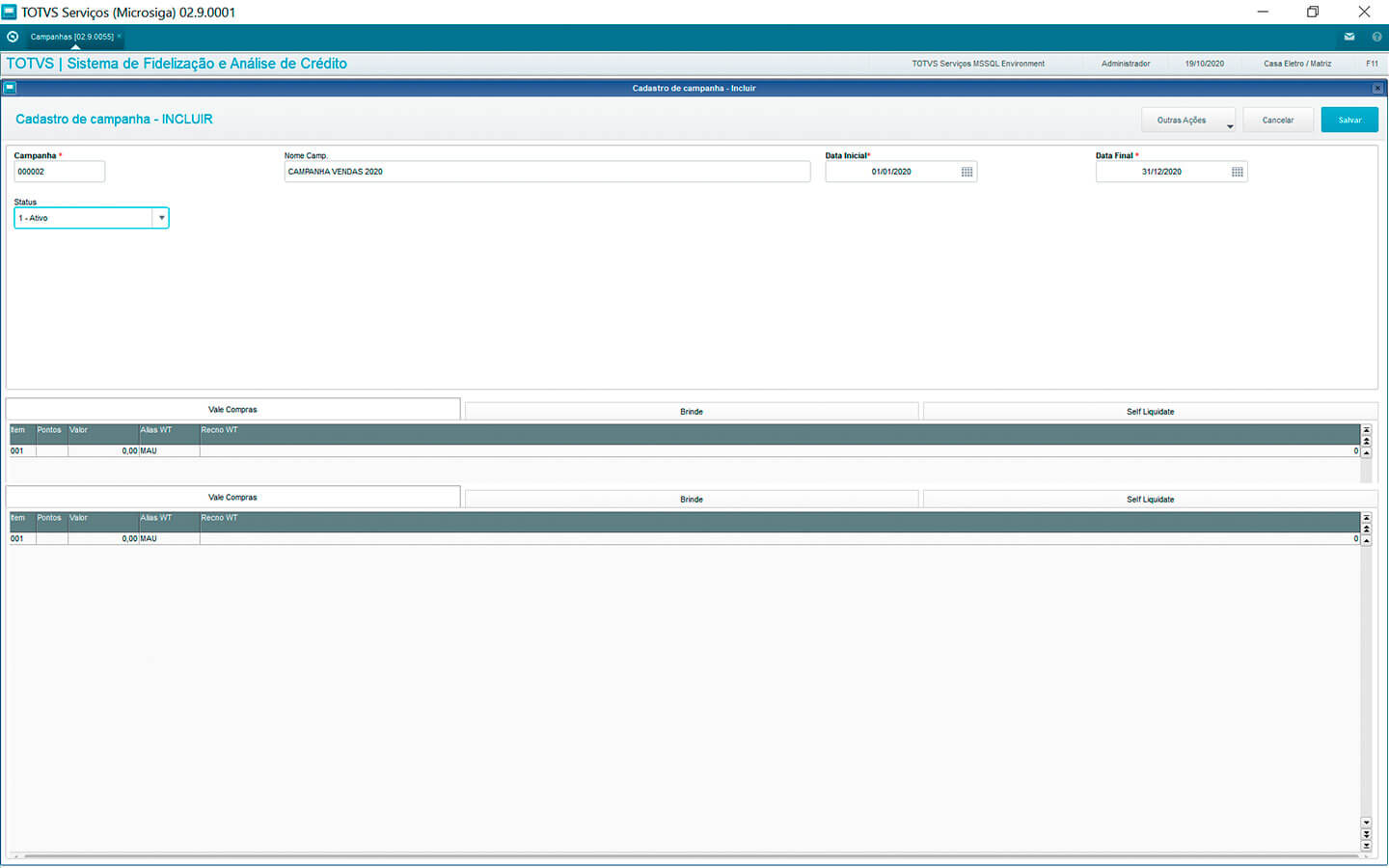This screenshot has width=1389, height=868.
Task: Click the lower grid vertical scrollbar track
Action: [1366, 675]
